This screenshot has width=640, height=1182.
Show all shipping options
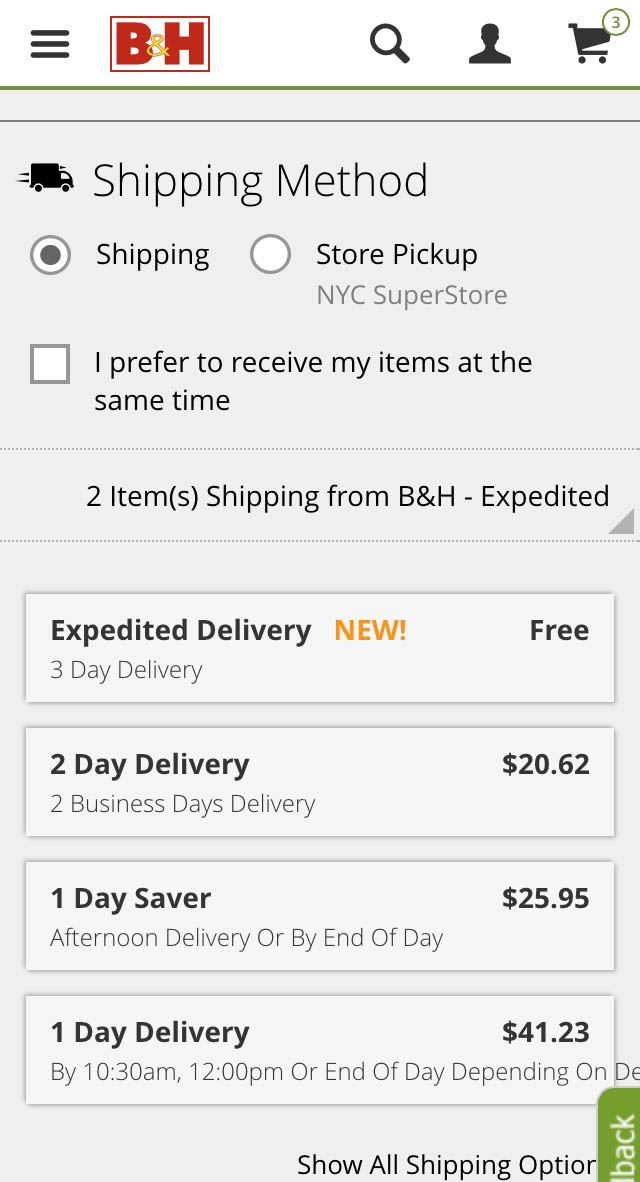(x=446, y=1164)
